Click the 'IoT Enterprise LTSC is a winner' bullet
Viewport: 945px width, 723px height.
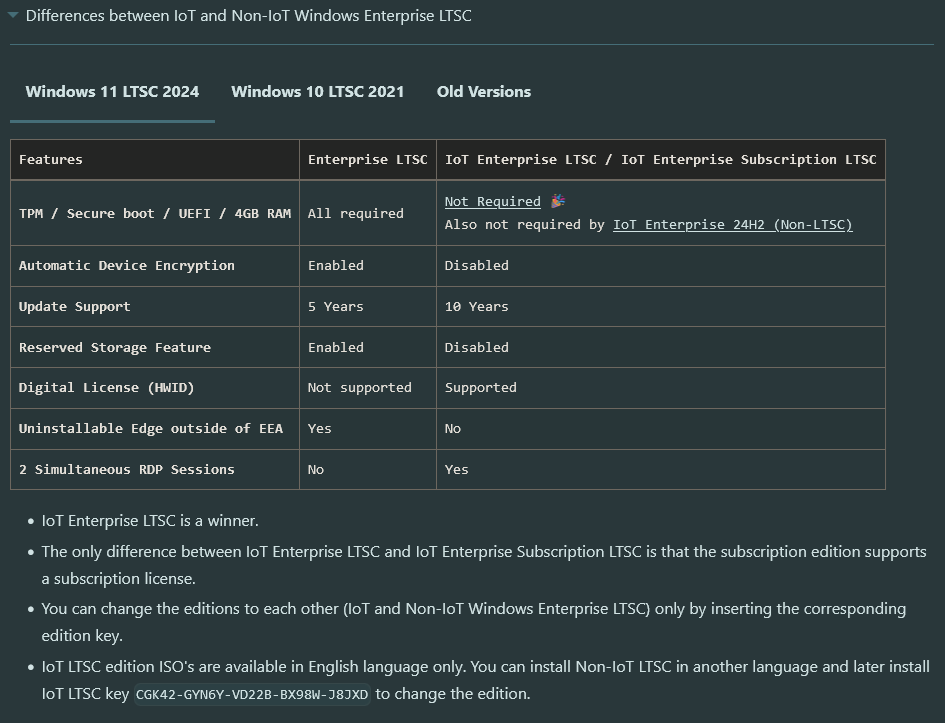pyautogui.click(x=150, y=521)
